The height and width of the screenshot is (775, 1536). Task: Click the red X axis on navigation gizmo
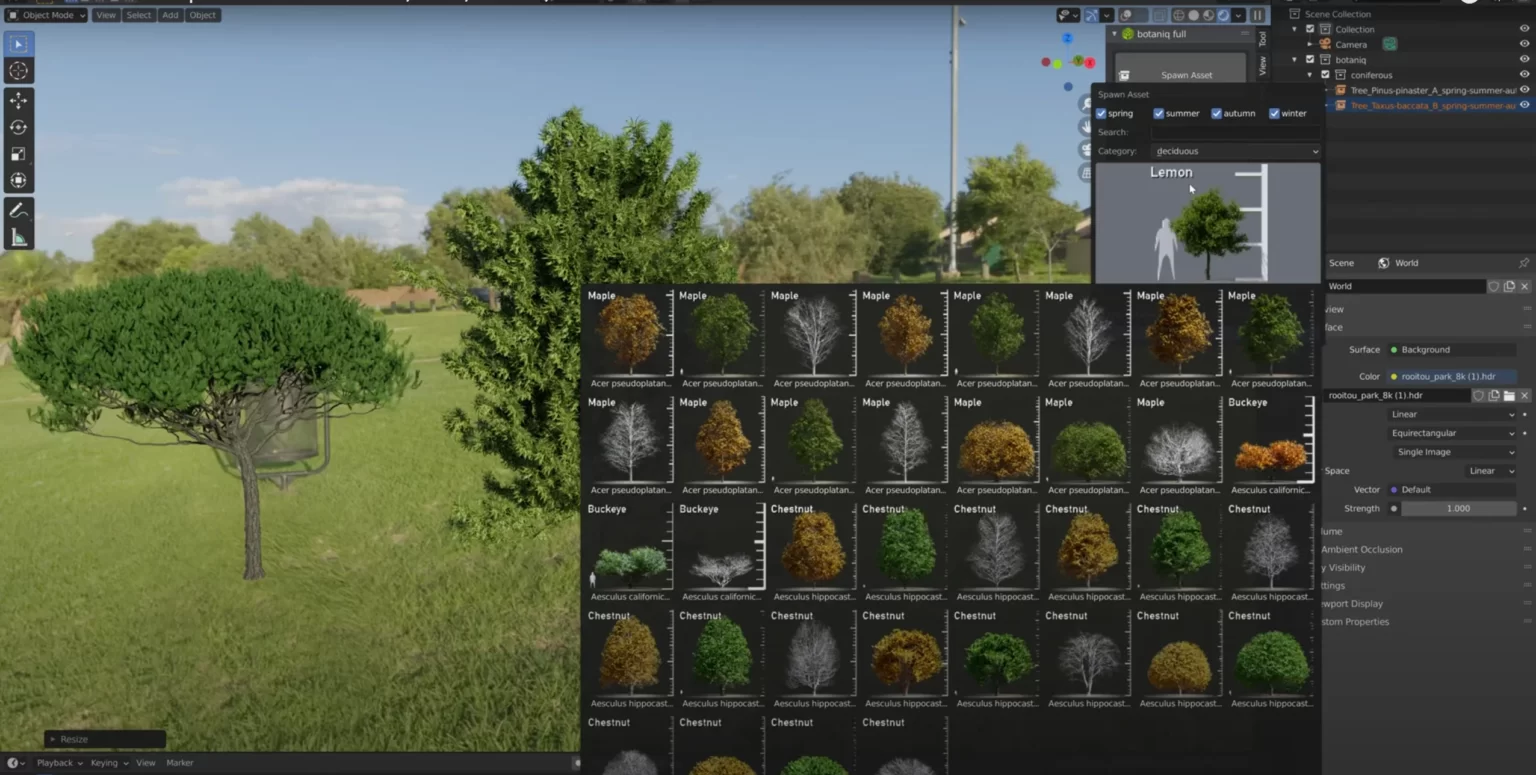click(x=1090, y=62)
